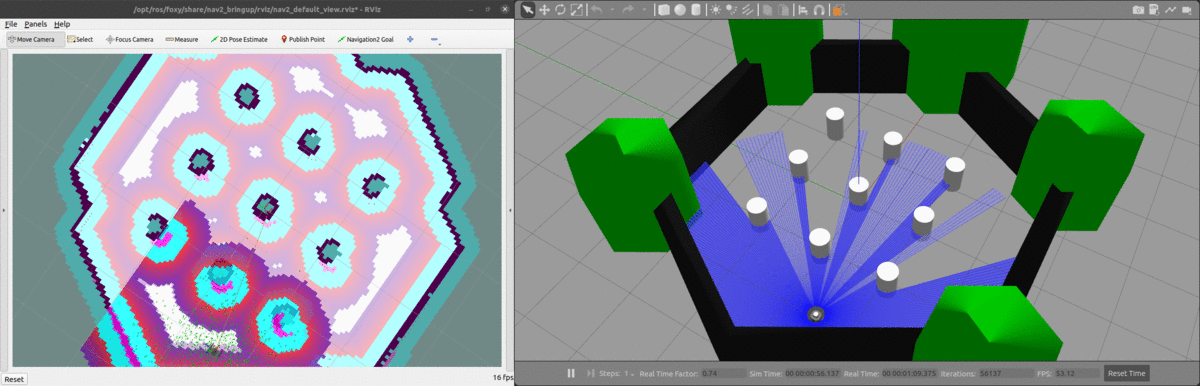Add a spot light in Gazebo
This screenshot has width=1200, height=386.
[x=731, y=10]
